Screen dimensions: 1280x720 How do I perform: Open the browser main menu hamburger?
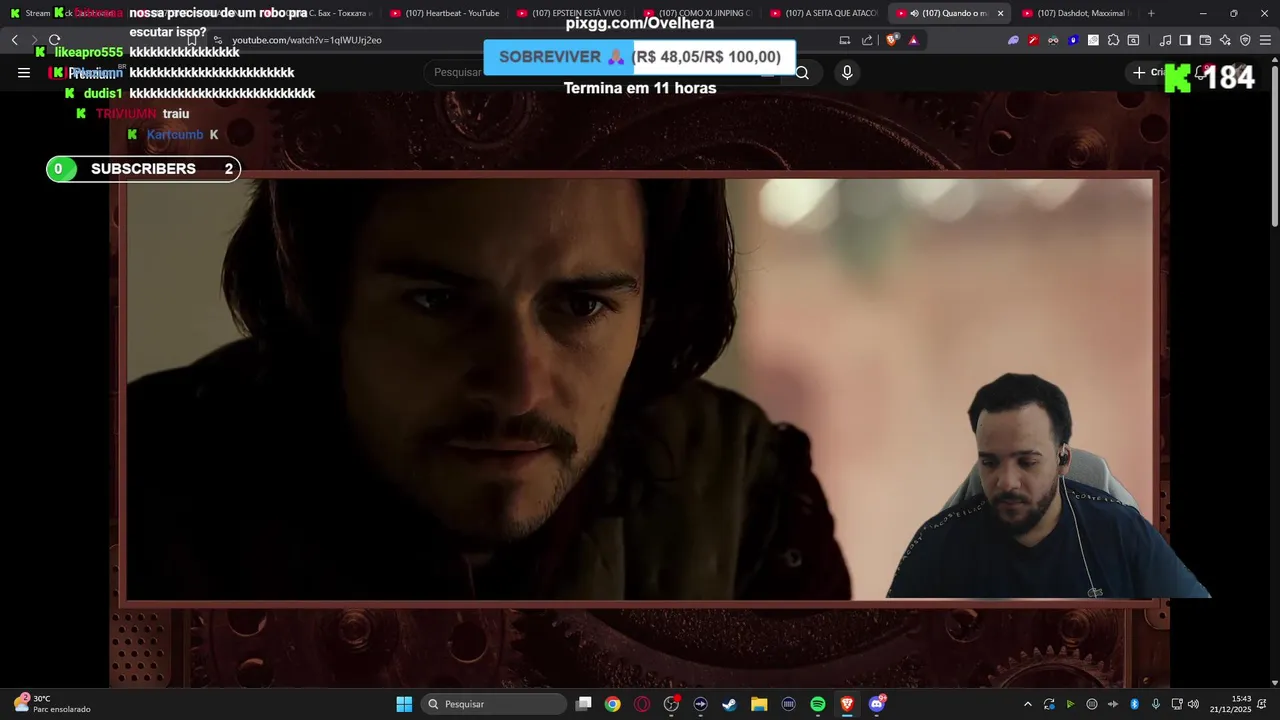click(1265, 40)
